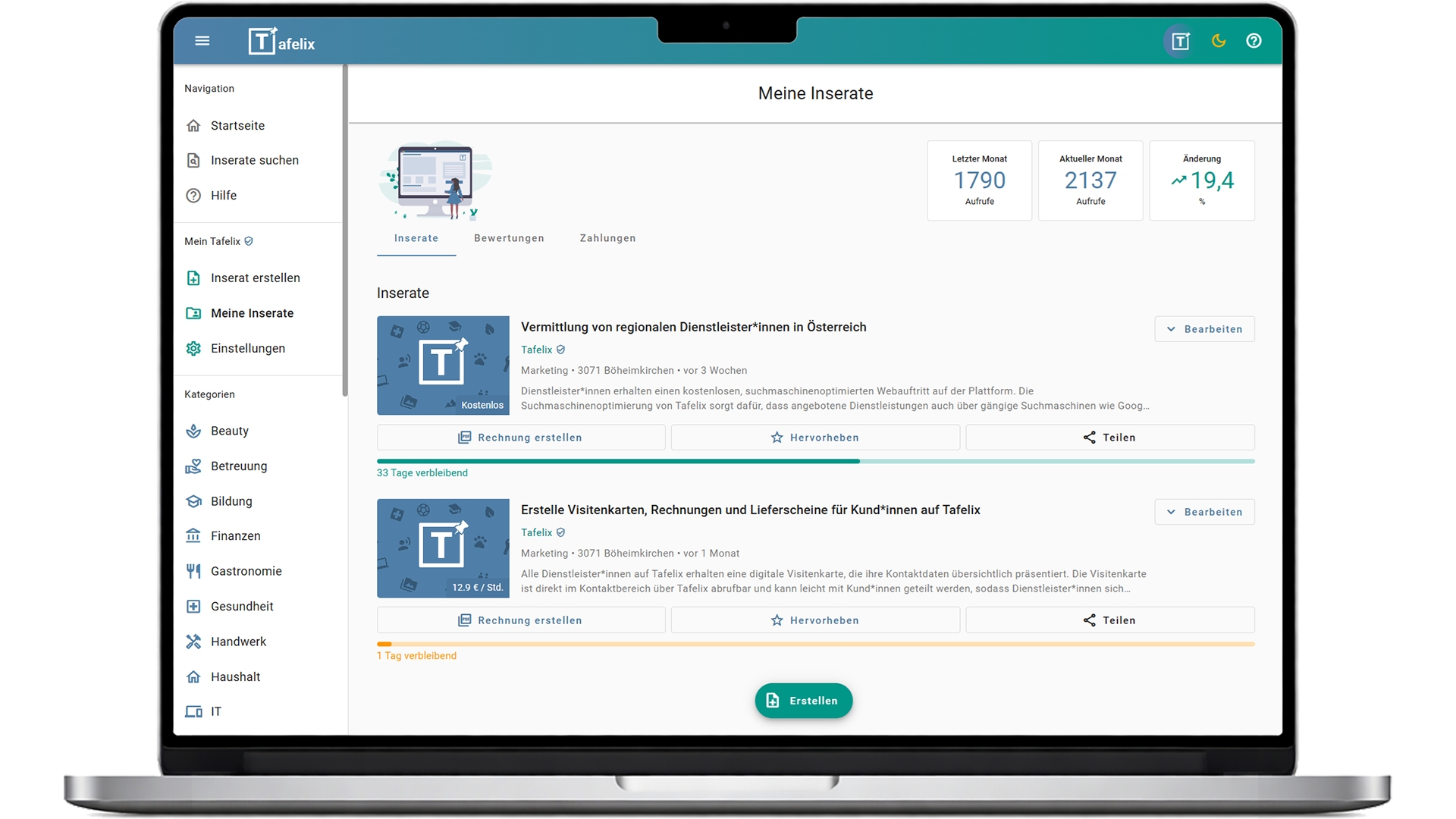
Task: Click the Meine Inserate page heading
Action: (x=815, y=93)
